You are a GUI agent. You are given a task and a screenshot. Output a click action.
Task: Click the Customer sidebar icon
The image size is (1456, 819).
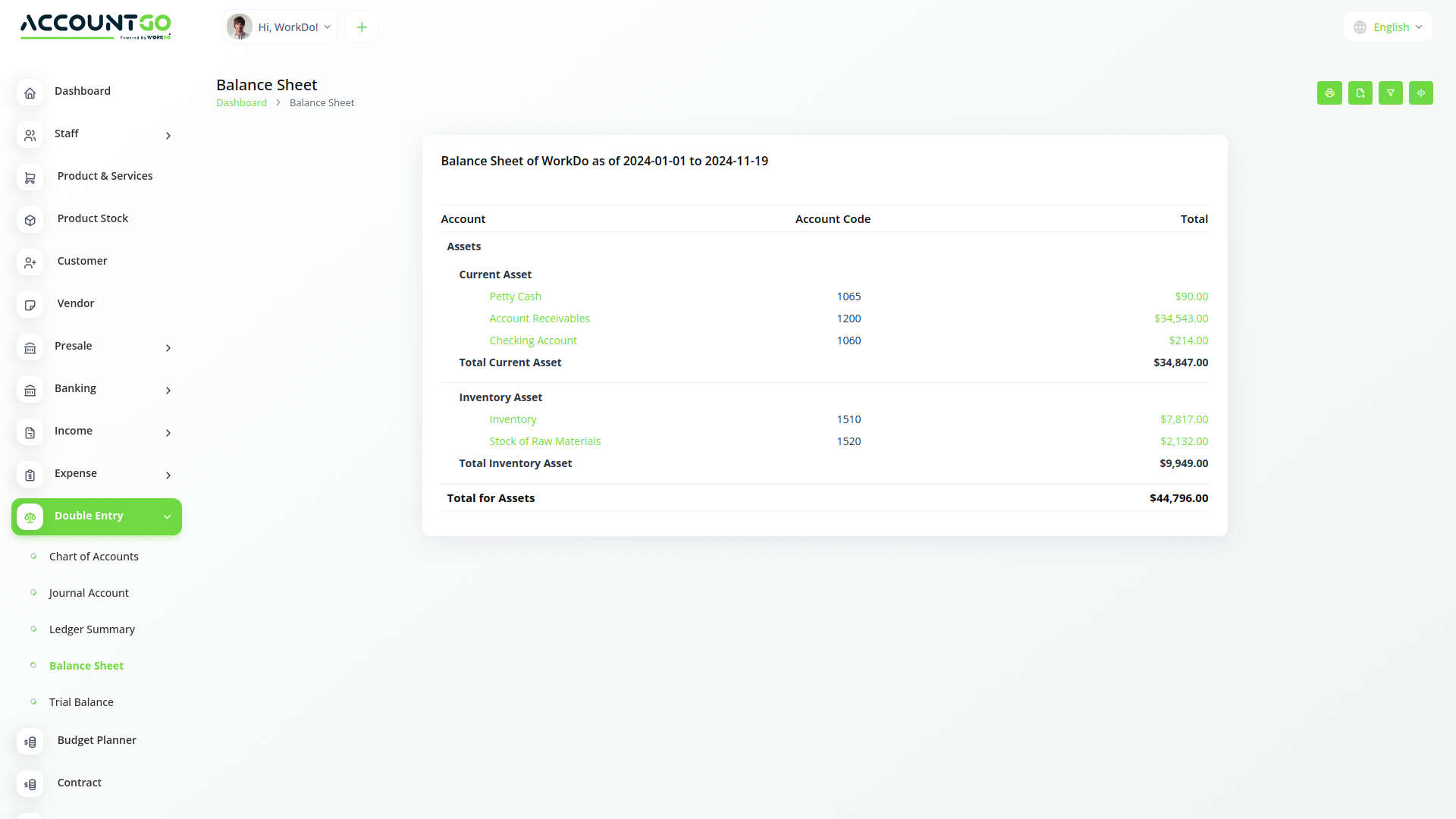pos(30,262)
